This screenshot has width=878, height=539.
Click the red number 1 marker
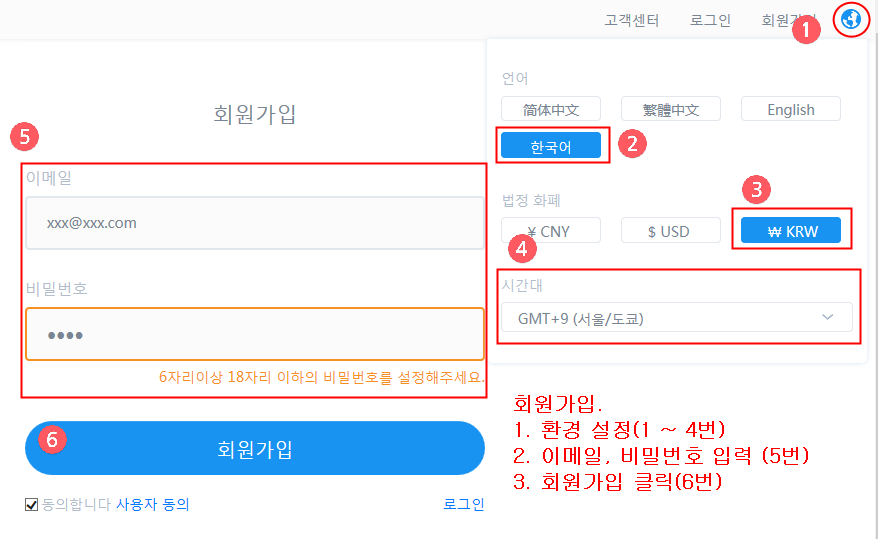click(806, 30)
